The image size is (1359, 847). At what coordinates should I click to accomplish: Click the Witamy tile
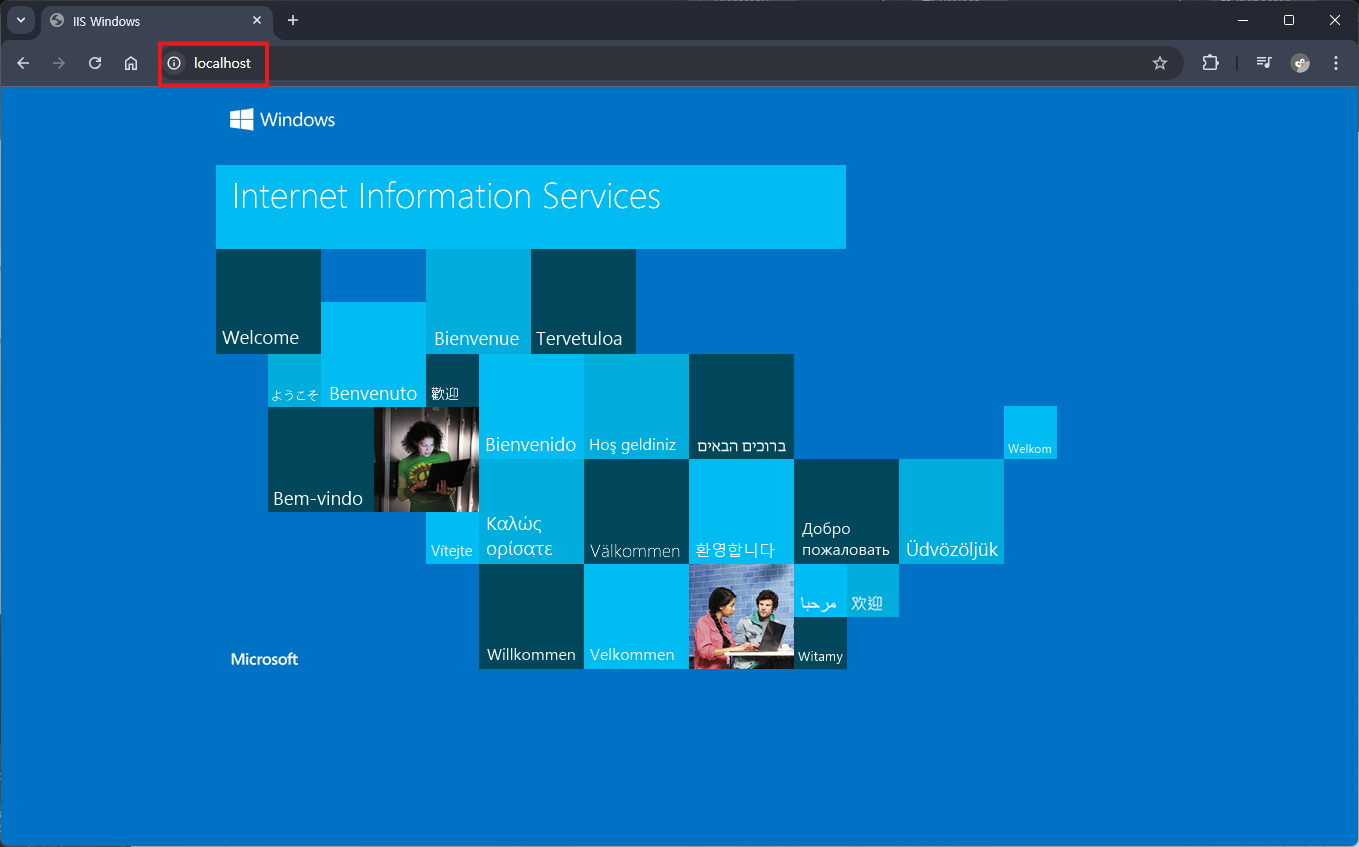[x=820, y=643]
